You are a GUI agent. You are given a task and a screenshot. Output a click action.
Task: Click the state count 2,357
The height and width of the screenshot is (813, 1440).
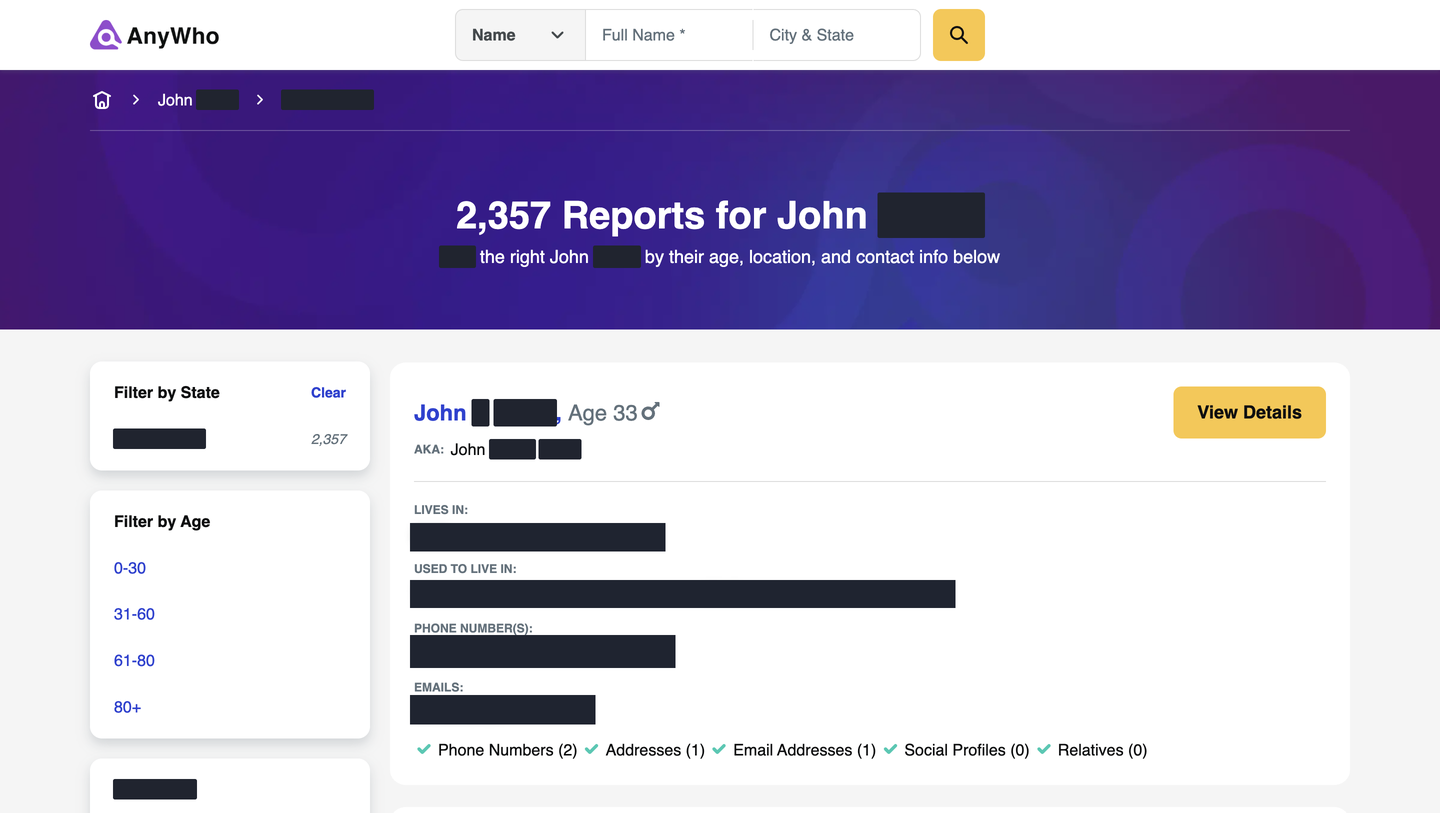click(x=329, y=439)
